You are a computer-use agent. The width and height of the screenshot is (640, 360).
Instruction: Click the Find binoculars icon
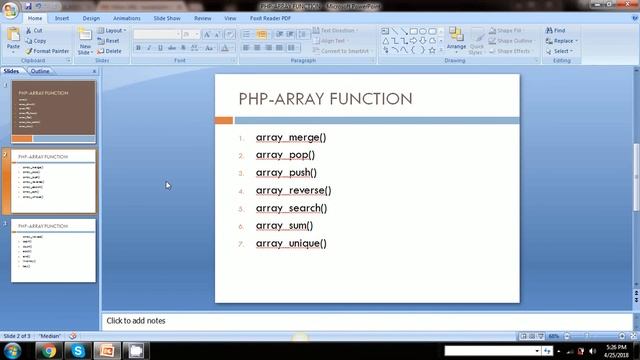tap(549, 30)
